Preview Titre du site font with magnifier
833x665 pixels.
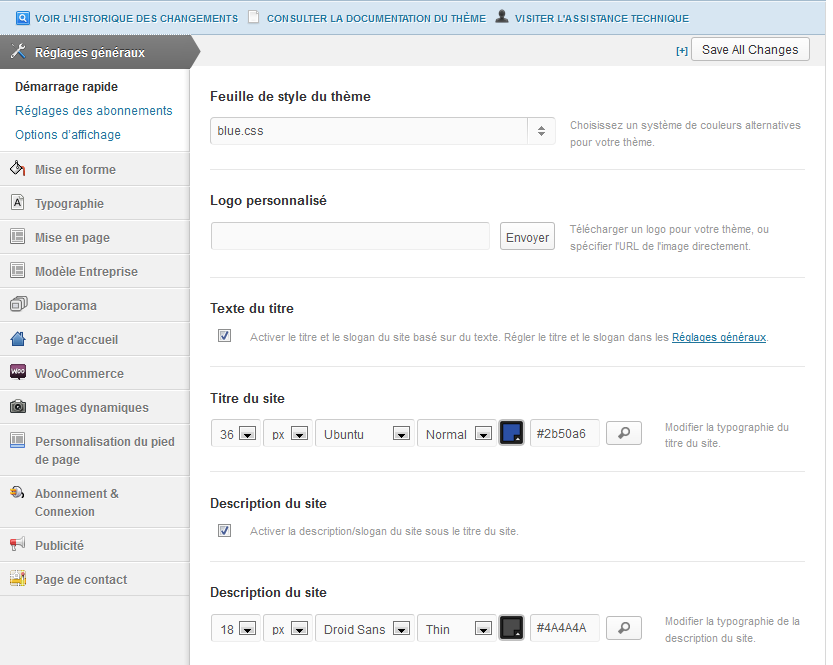623,433
